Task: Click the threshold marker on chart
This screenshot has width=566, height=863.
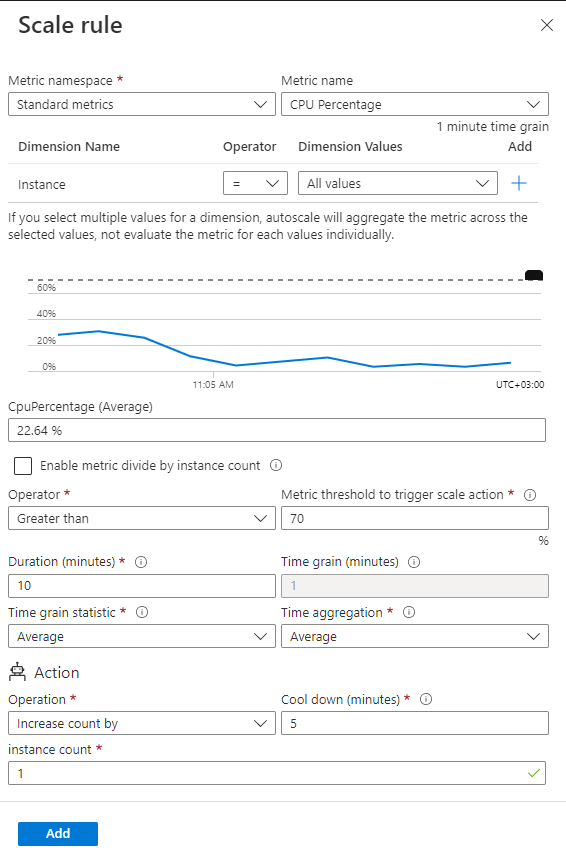Action: point(534,276)
